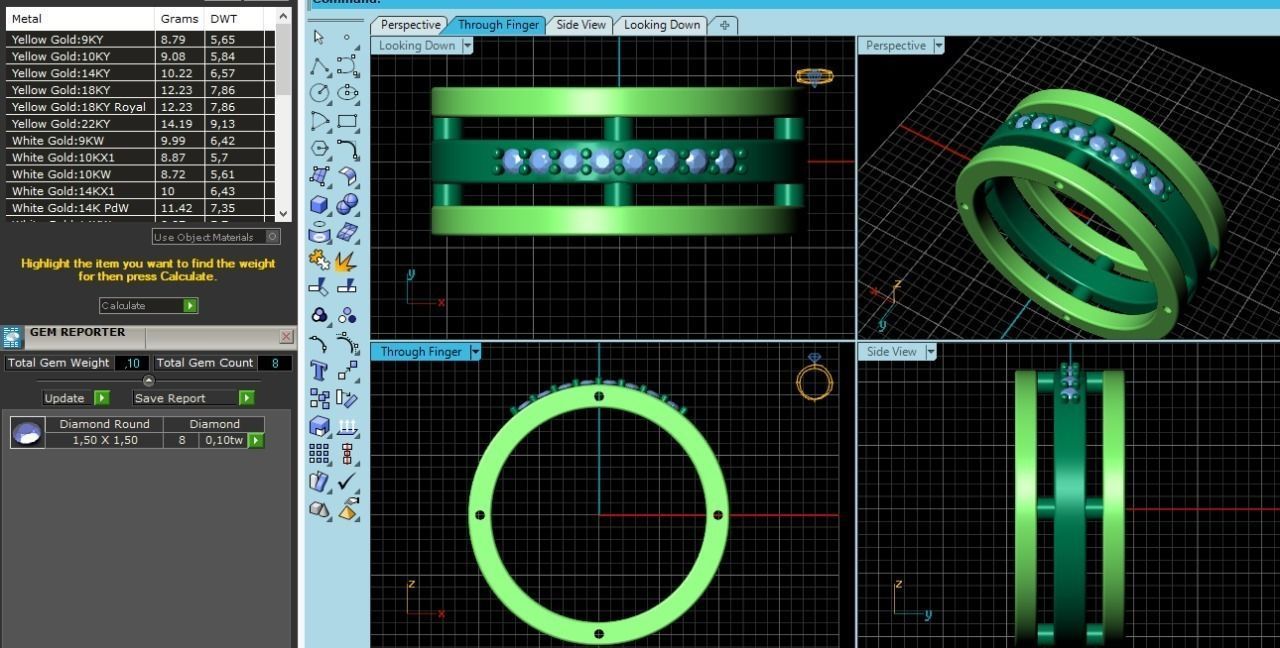The height and width of the screenshot is (648, 1280).
Task: Switch to the Through Finger tab
Action: tap(498, 25)
